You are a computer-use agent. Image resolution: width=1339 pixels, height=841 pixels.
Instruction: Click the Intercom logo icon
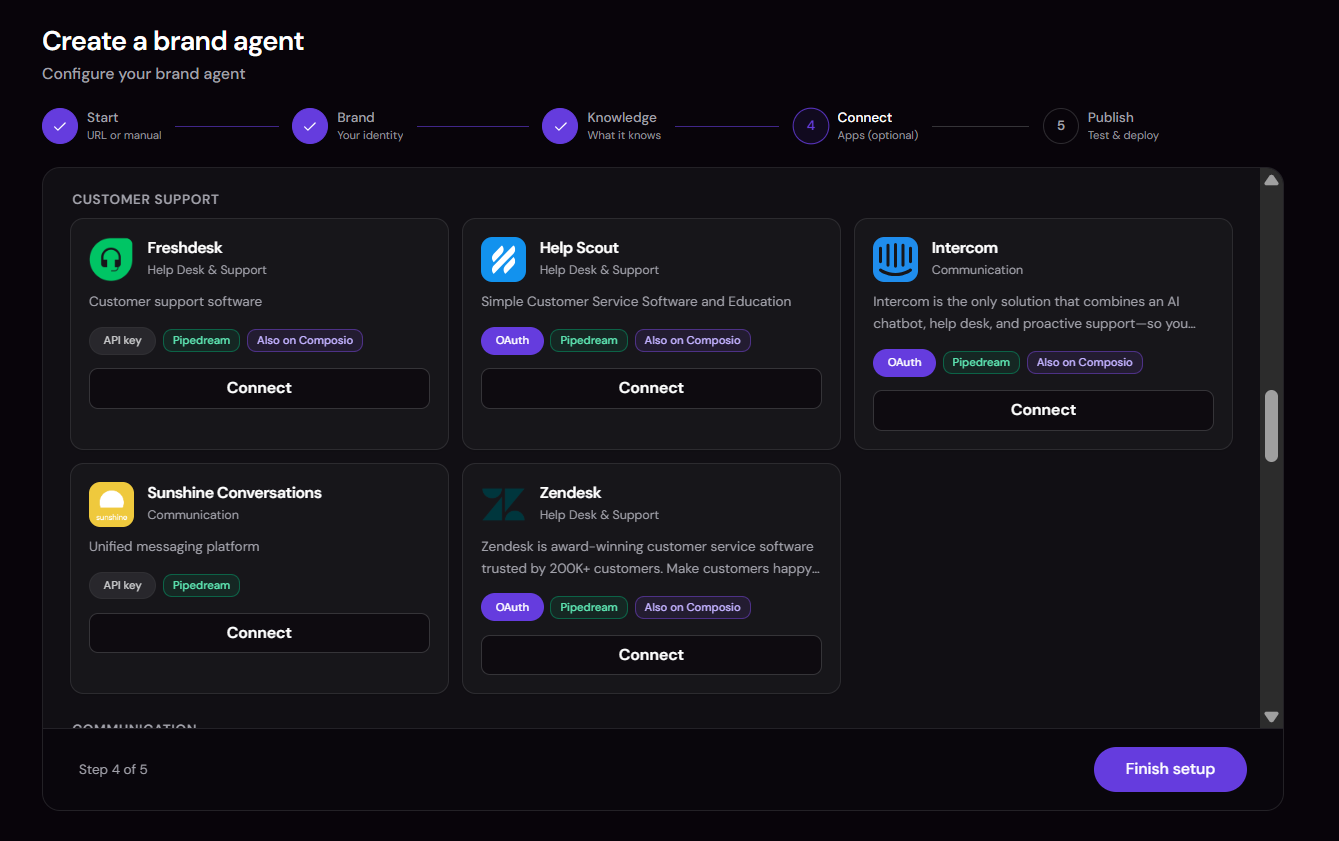tap(895, 259)
